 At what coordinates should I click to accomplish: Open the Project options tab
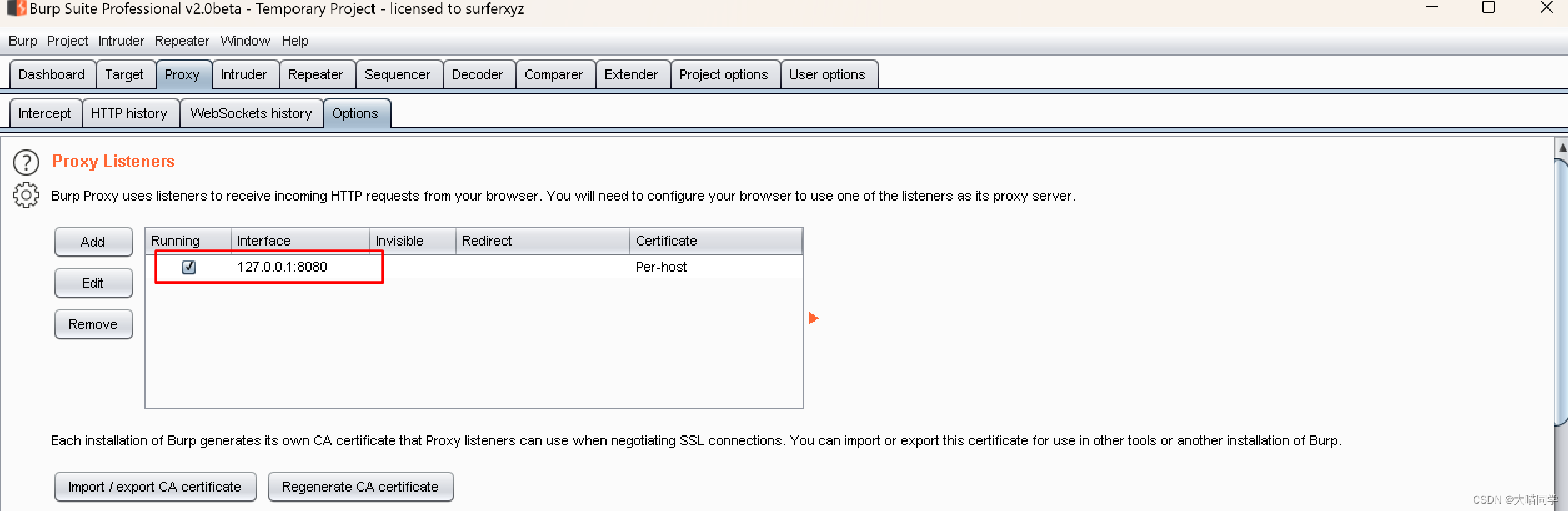click(724, 75)
